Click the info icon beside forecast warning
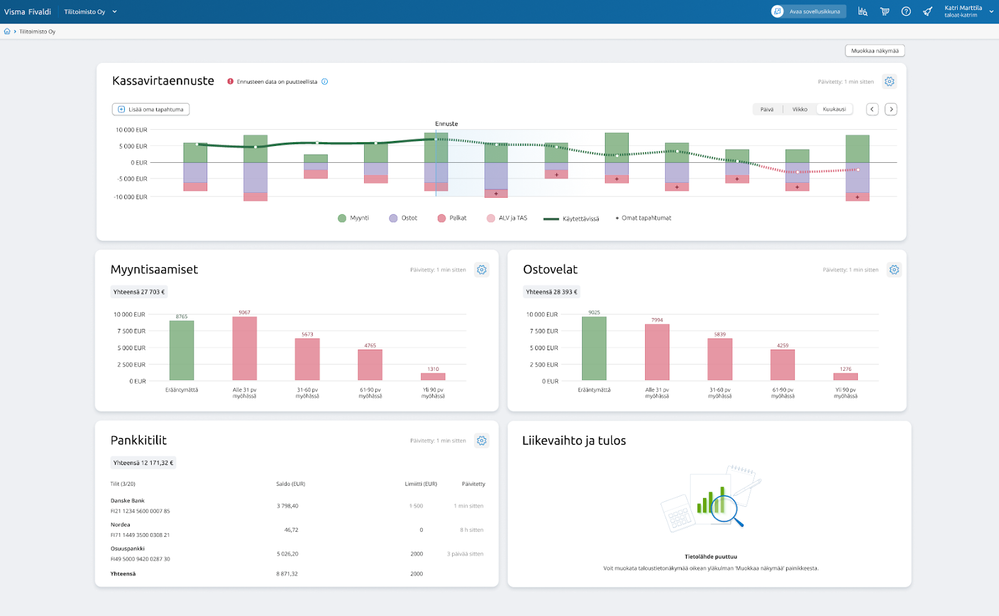 [x=324, y=82]
